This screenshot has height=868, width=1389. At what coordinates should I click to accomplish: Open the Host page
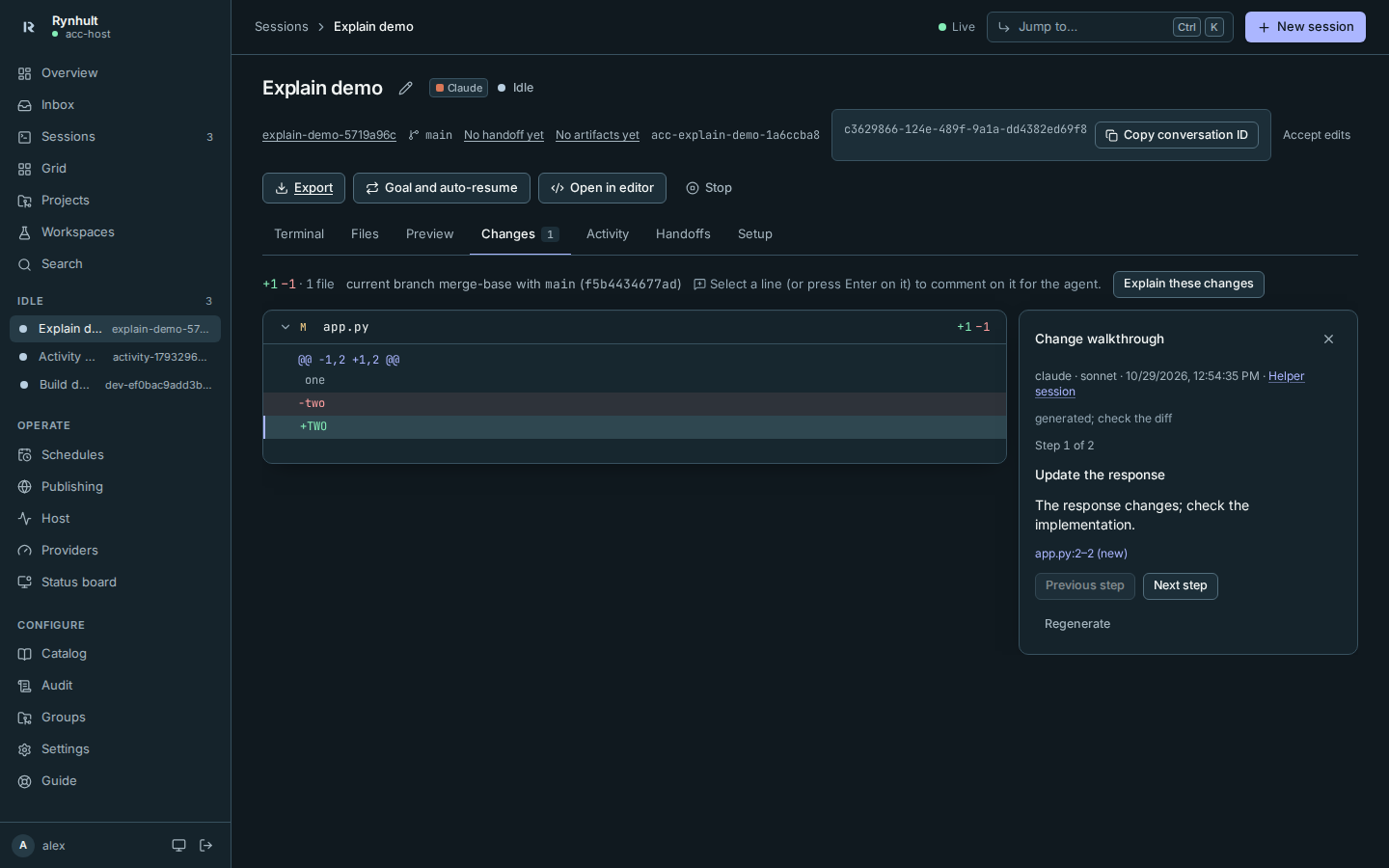click(116, 519)
